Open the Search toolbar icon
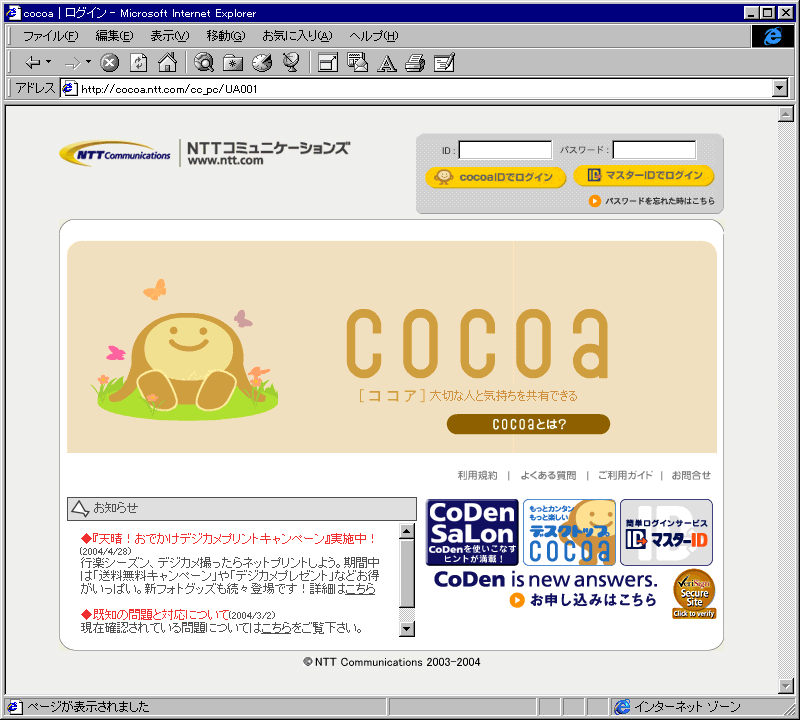The width and height of the screenshot is (800, 720). (204, 63)
